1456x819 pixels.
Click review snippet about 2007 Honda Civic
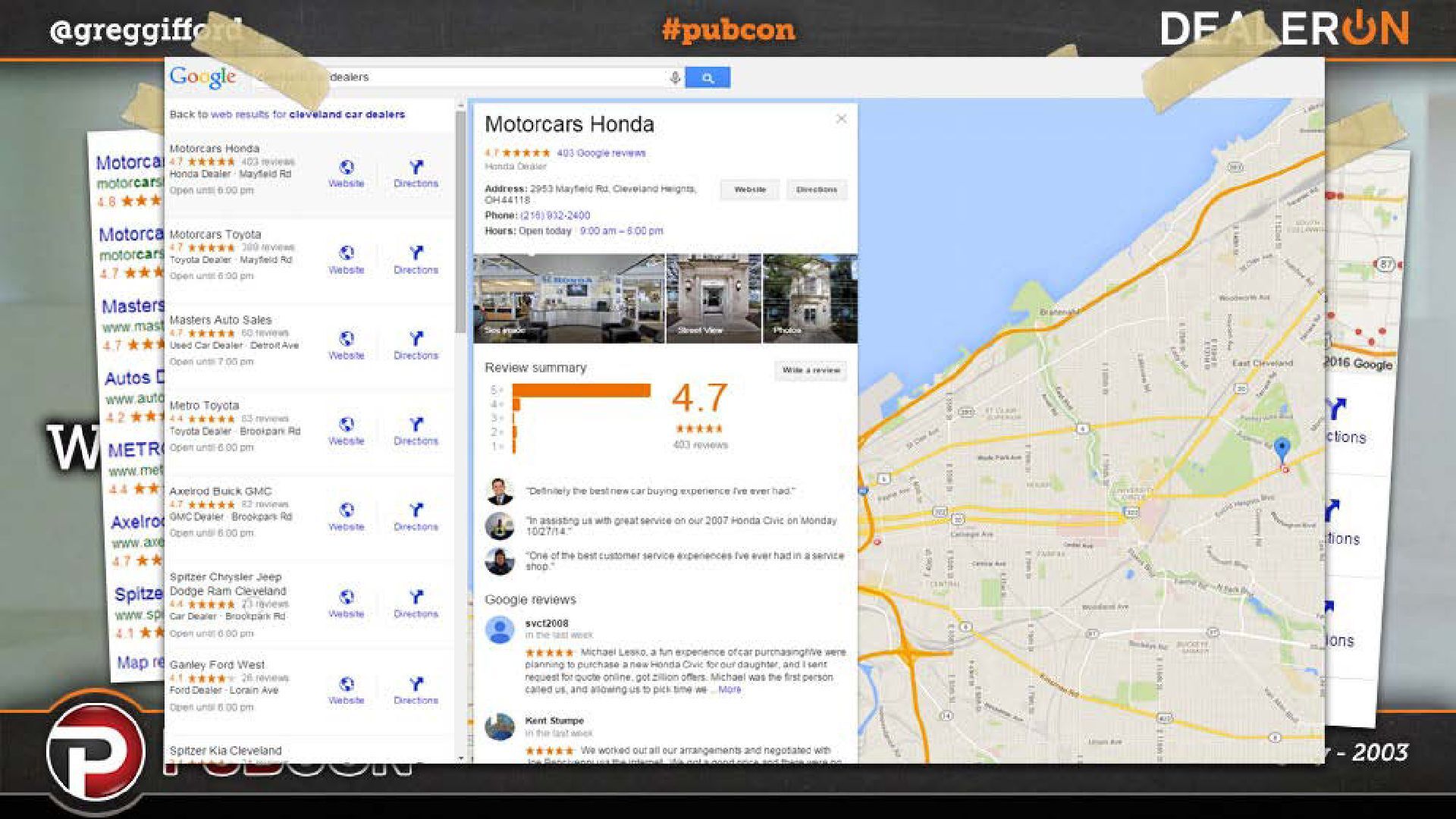[681, 526]
